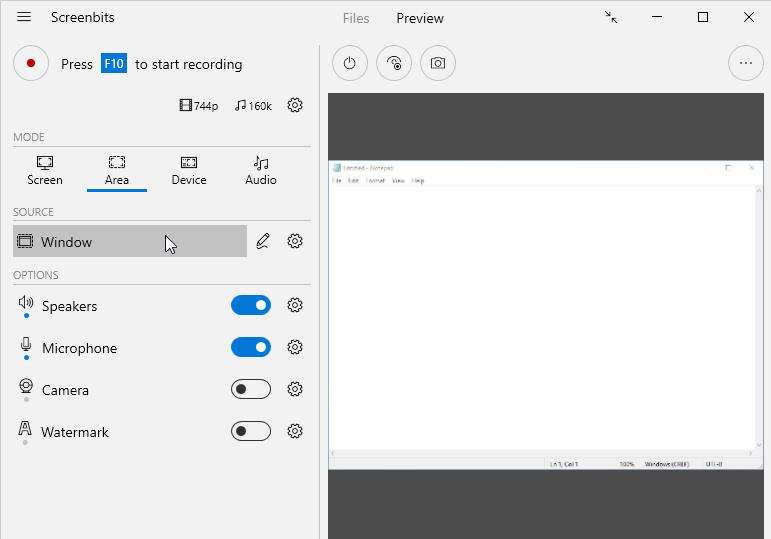Open recording quality settings gear

[295, 105]
